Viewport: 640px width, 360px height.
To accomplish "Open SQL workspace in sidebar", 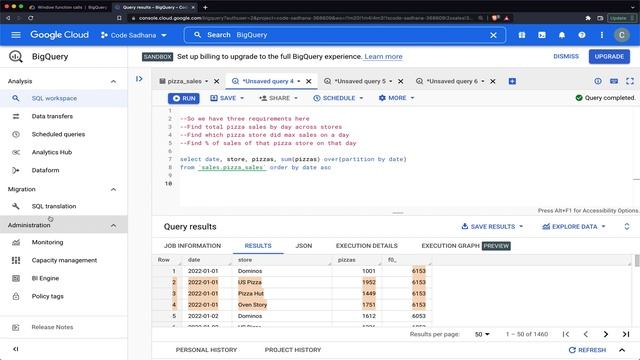I will (64, 98).
